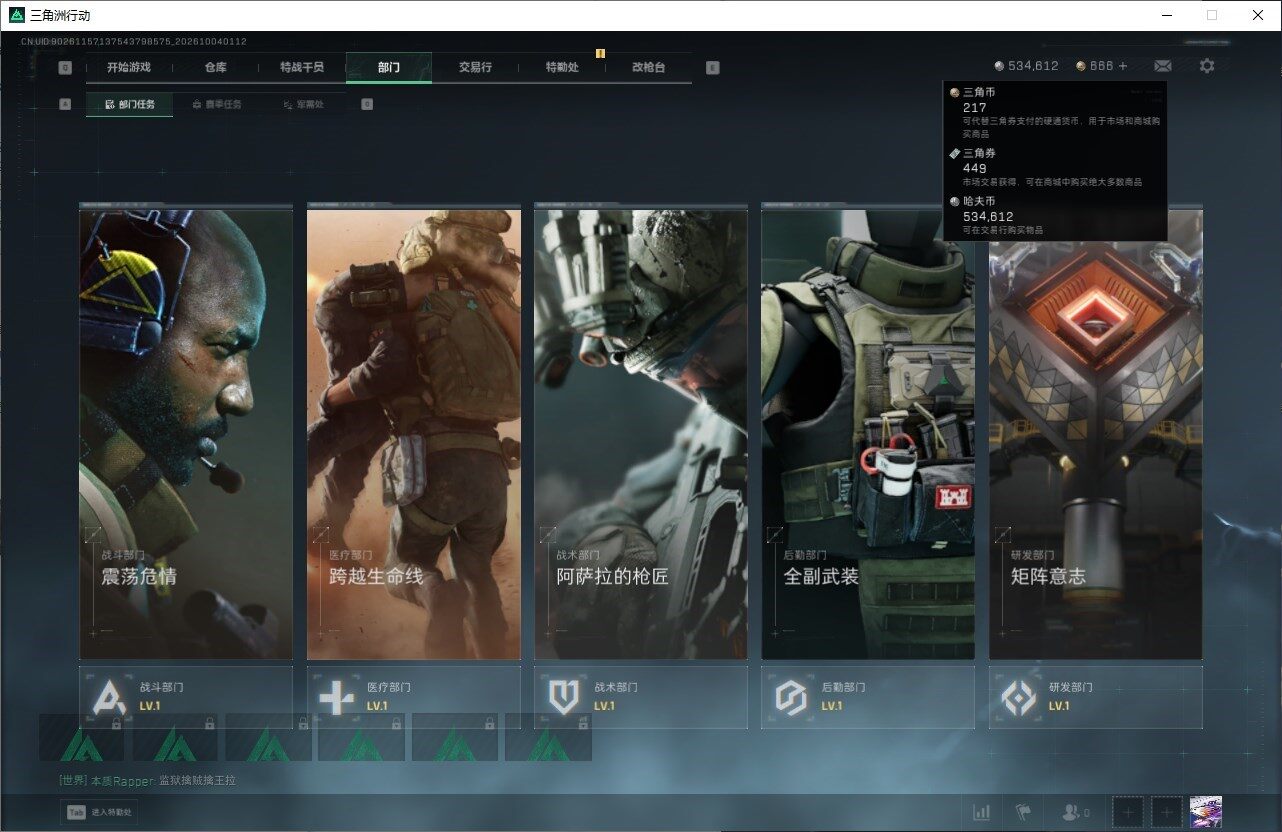Click the gold coin icon beside 666
This screenshot has width=1282, height=832.
click(1081, 66)
